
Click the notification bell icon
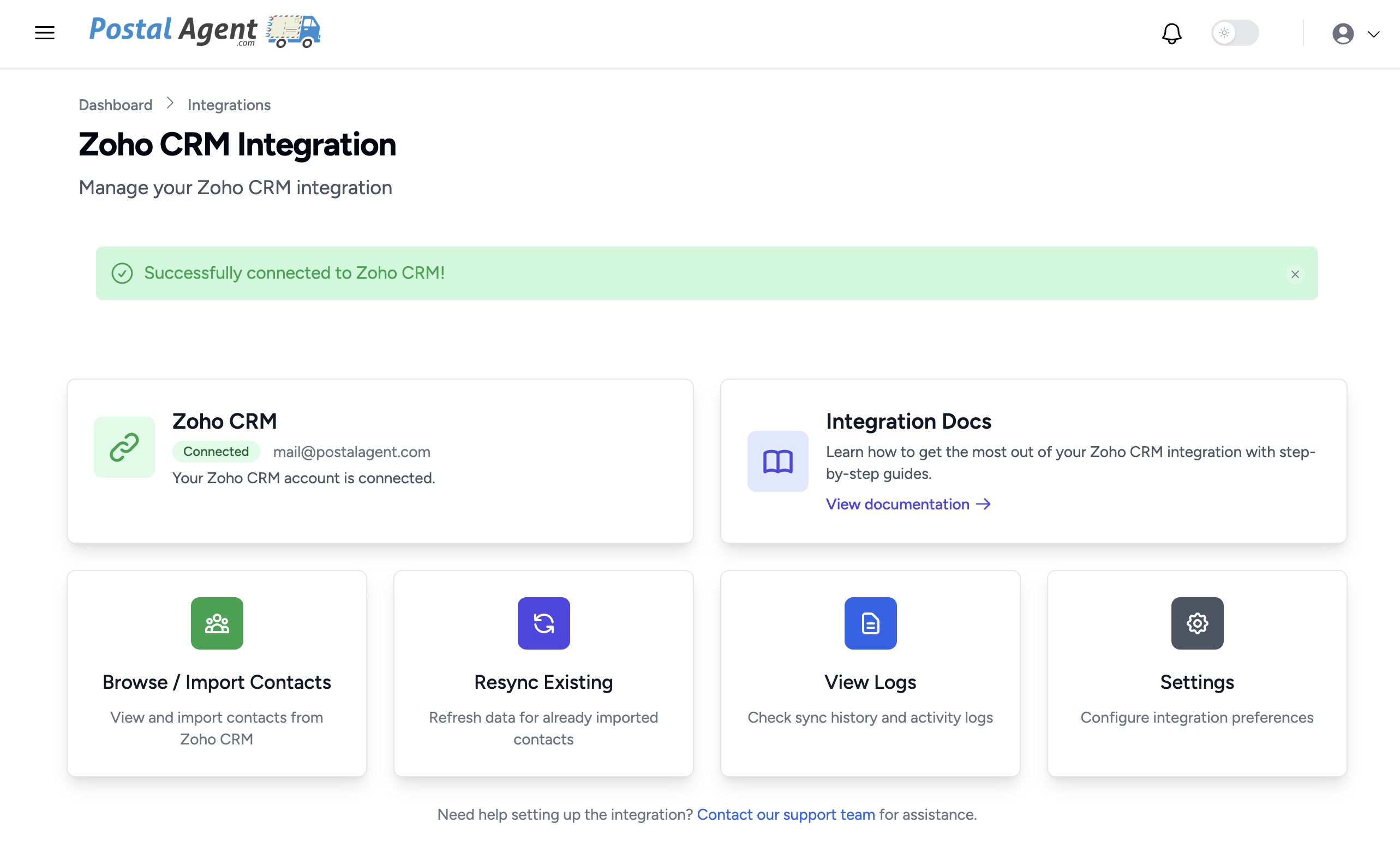pyautogui.click(x=1171, y=33)
